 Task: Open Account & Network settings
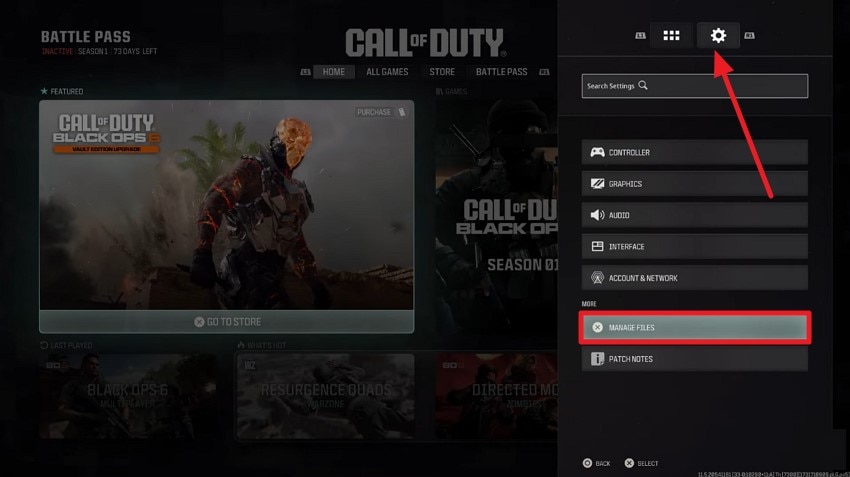(694, 278)
